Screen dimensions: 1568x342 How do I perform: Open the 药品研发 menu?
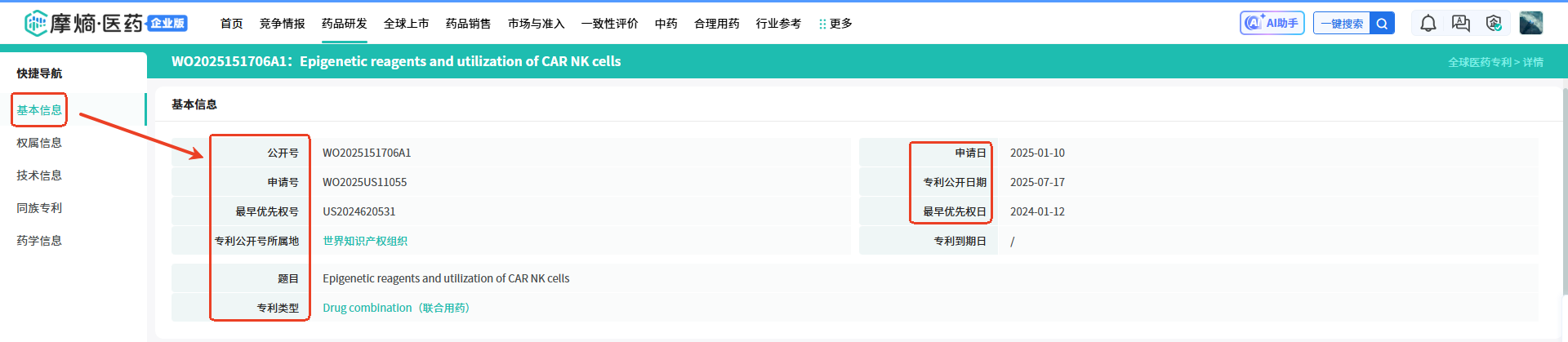344,24
